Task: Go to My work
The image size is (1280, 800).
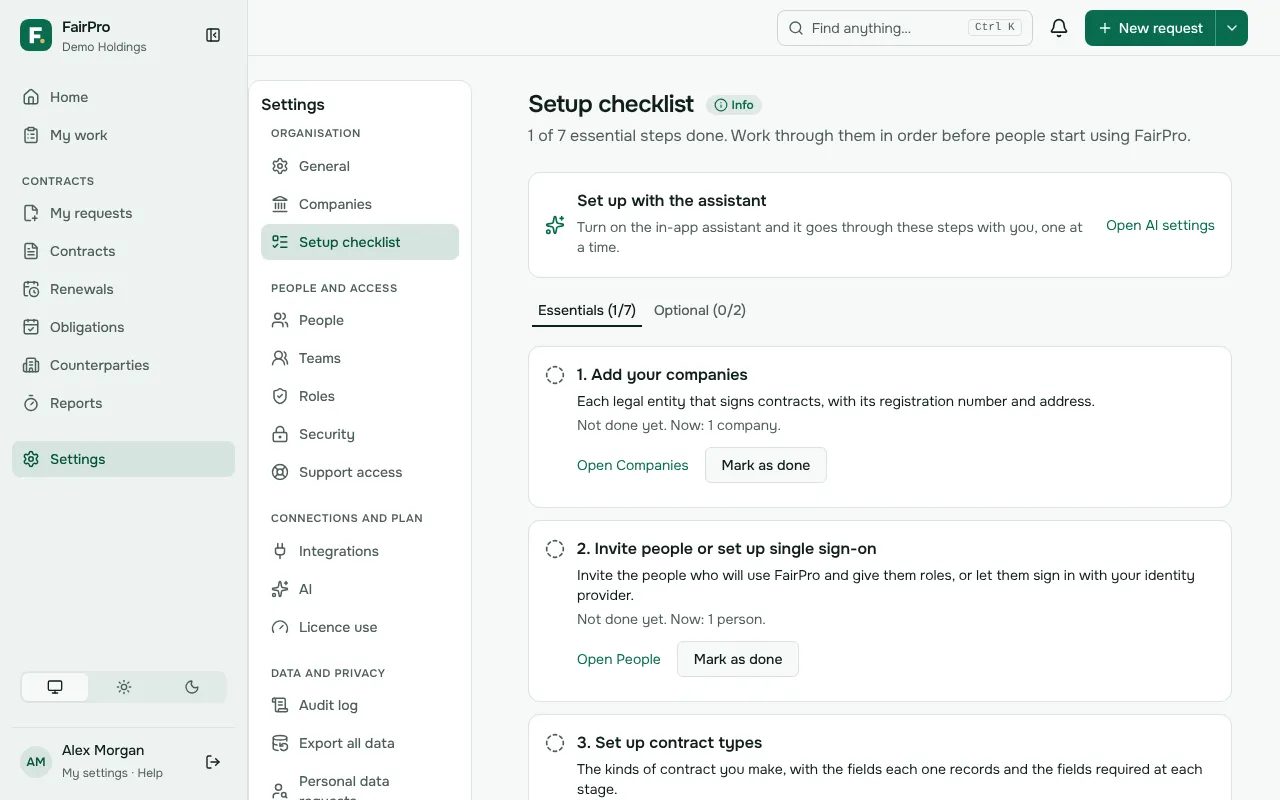Action: [123, 135]
